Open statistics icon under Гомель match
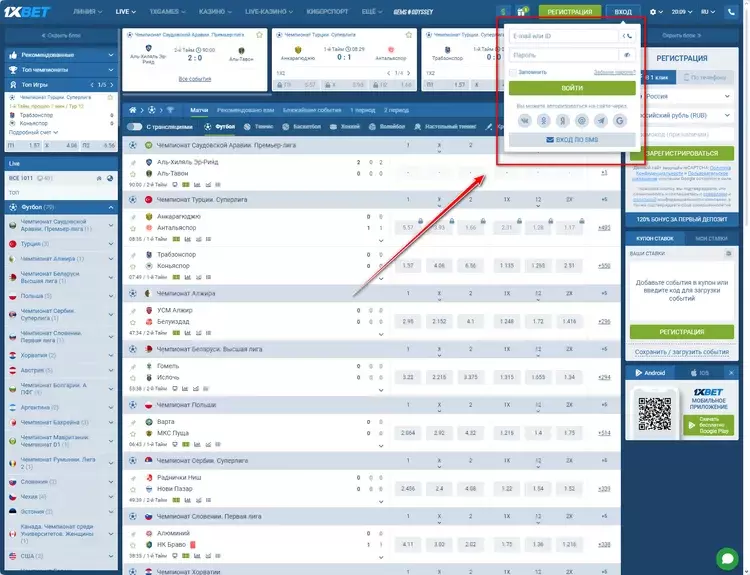Viewport: 750px width, 575px height. pos(185,389)
